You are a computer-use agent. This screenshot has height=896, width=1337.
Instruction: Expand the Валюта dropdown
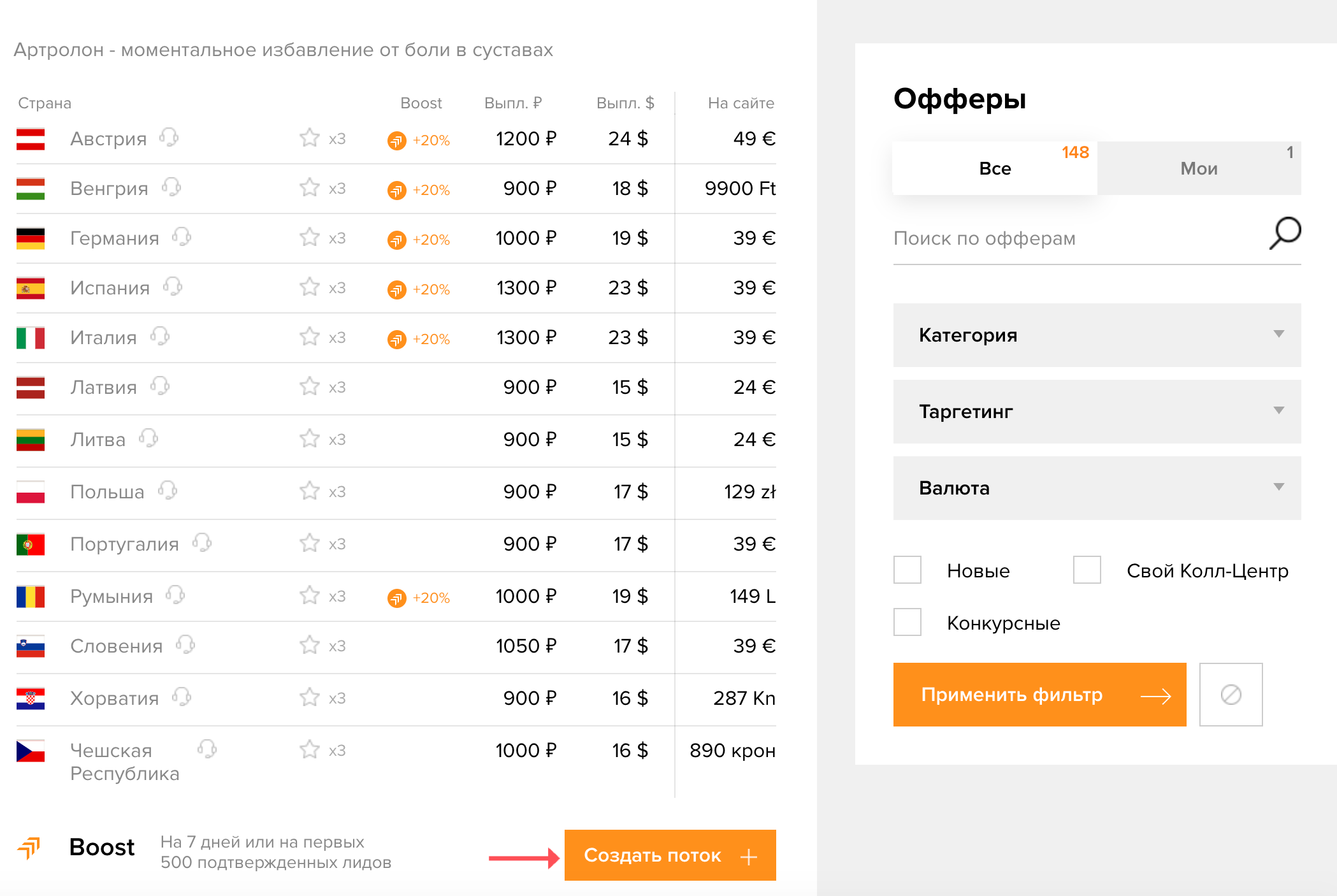click(x=1097, y=488)
